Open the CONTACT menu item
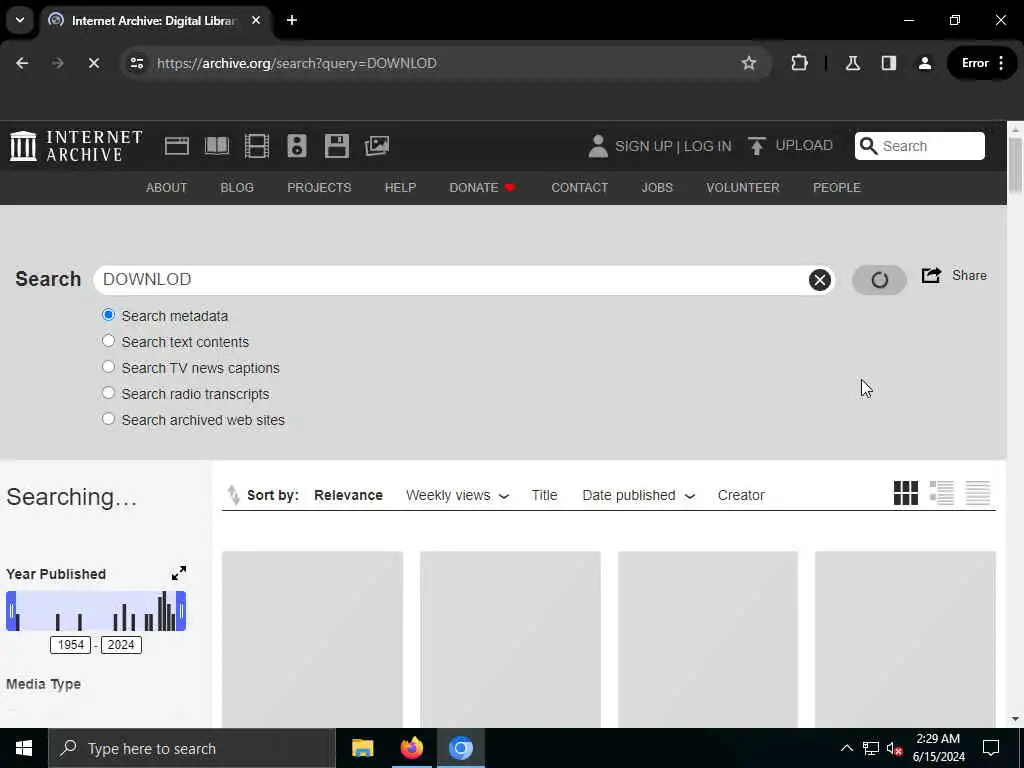This screenshot has height=768, width=1024. pos(579,187)
